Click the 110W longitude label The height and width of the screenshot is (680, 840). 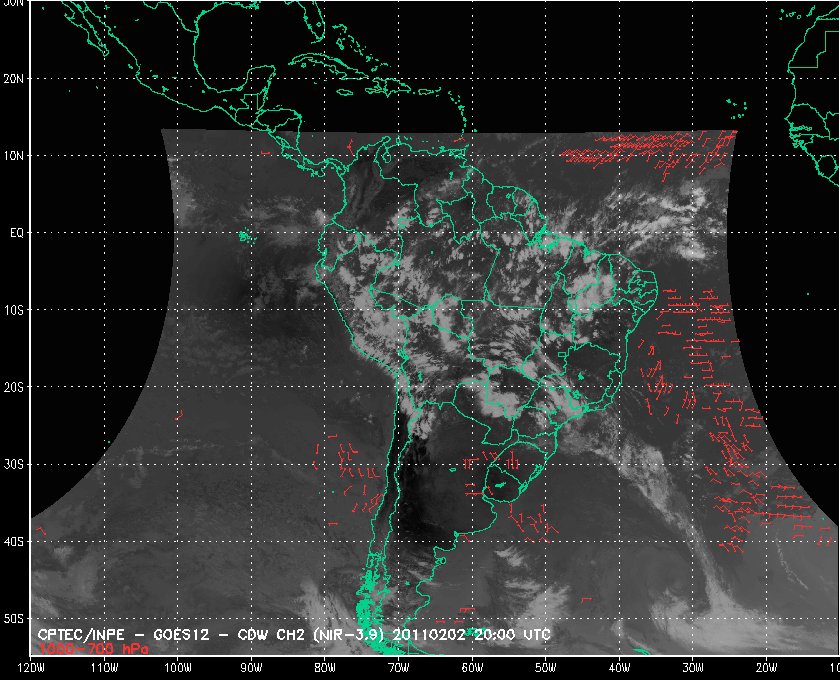(104, 668)
